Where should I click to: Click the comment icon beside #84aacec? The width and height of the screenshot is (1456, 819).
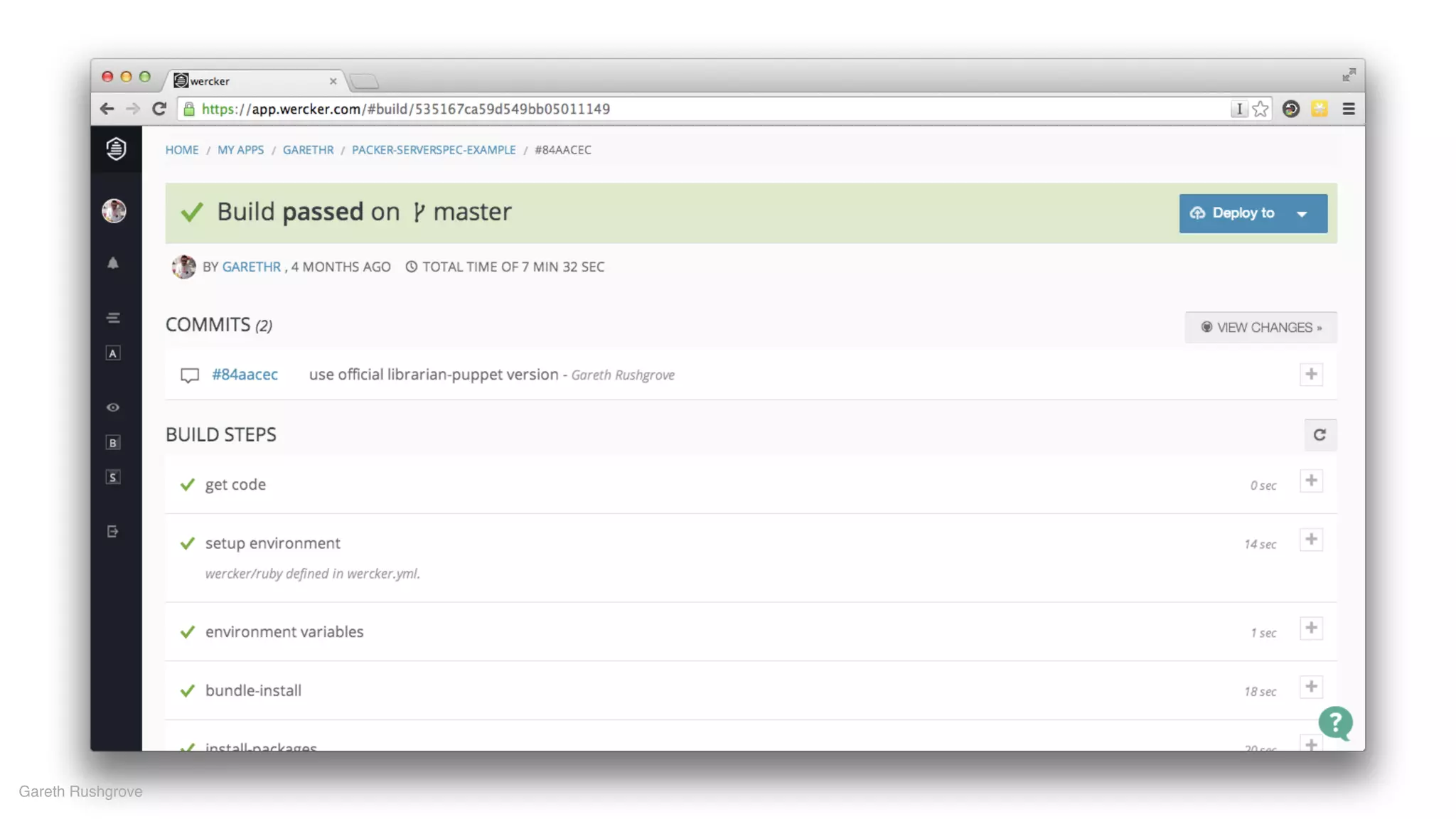point(189,375)
